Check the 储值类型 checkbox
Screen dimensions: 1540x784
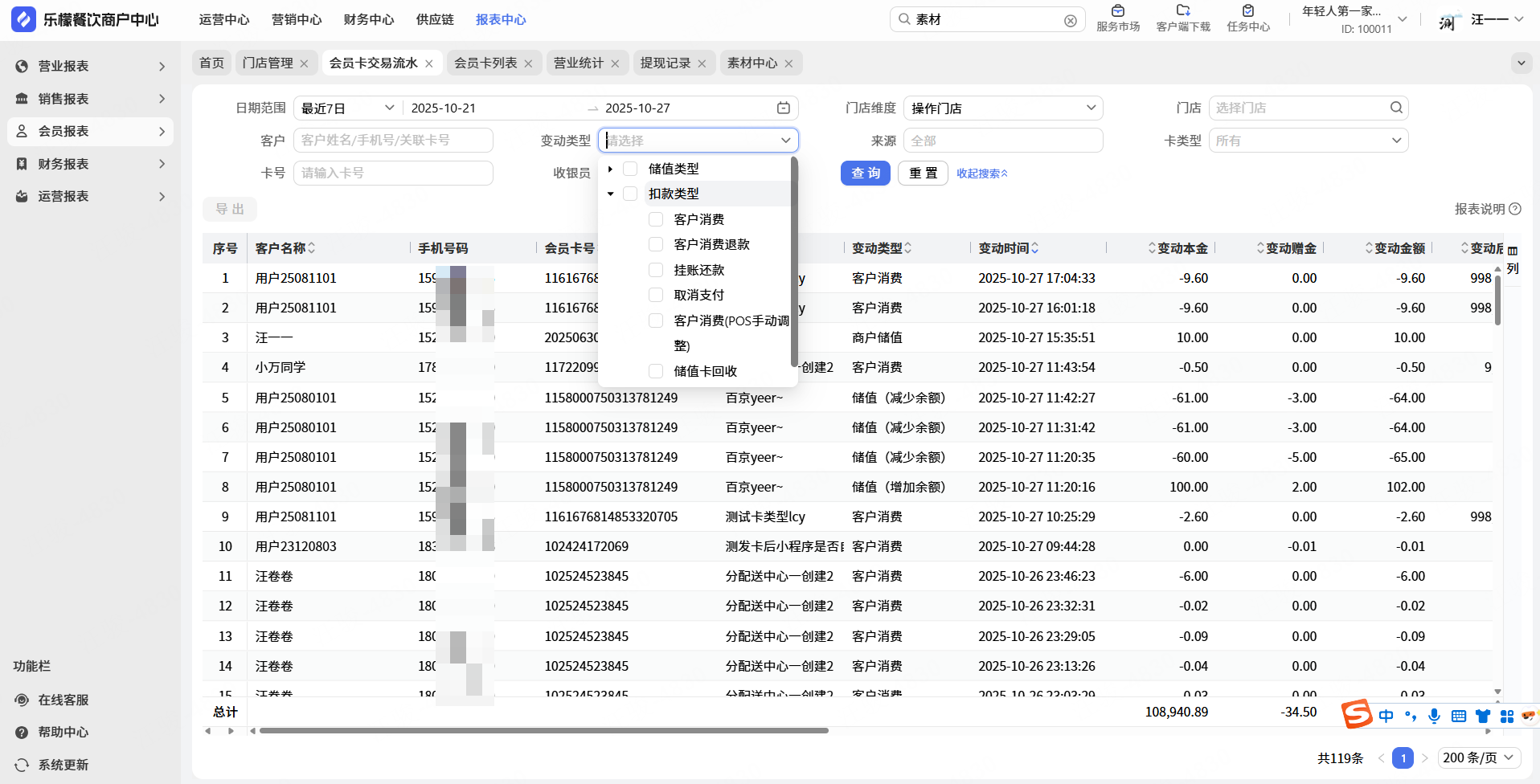tap(630, 169)
